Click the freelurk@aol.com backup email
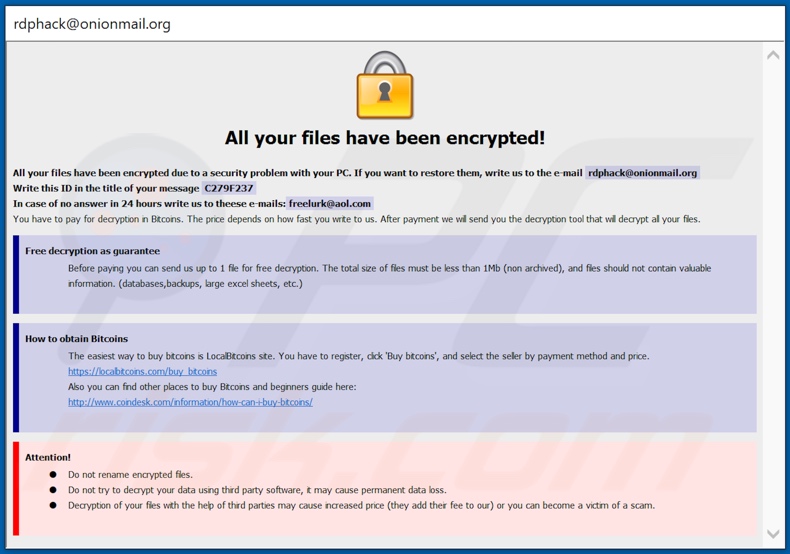Image resolution: width=790 pixels, height=554 pixels. click(x=330, y=203)
